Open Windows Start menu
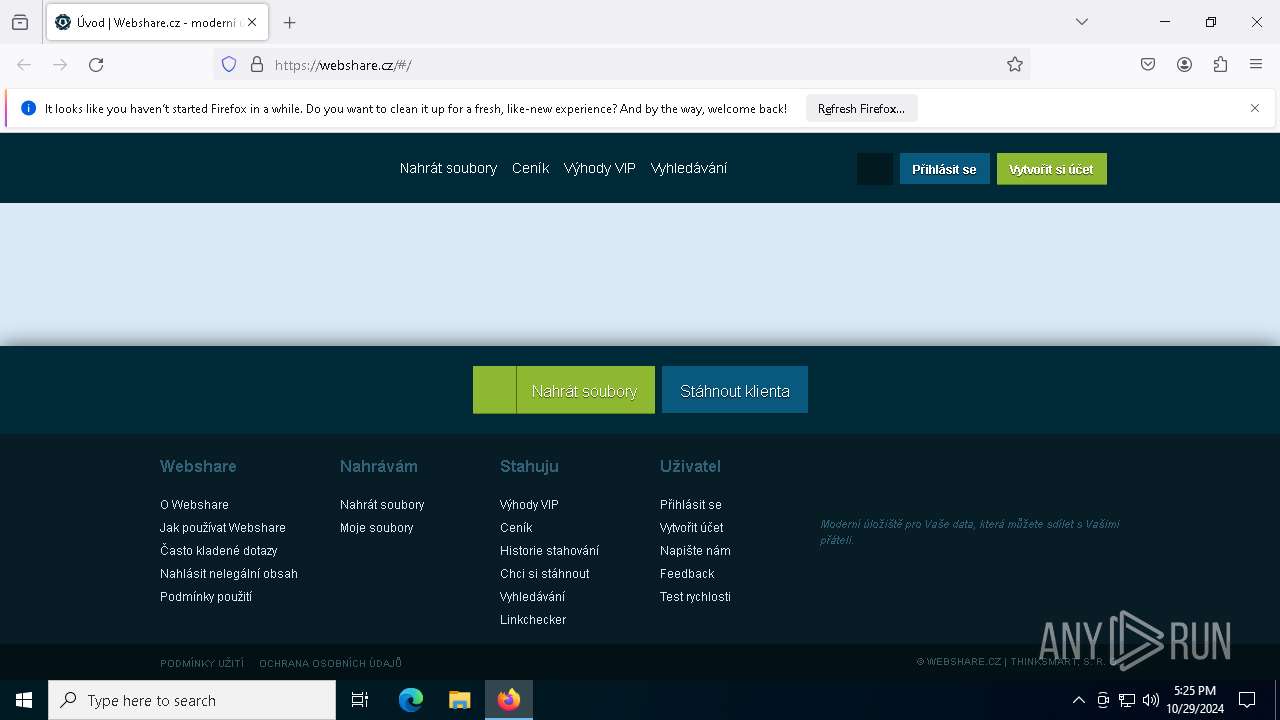The width and height of the screenshot is (1280, 720). (x=24, y=700)
